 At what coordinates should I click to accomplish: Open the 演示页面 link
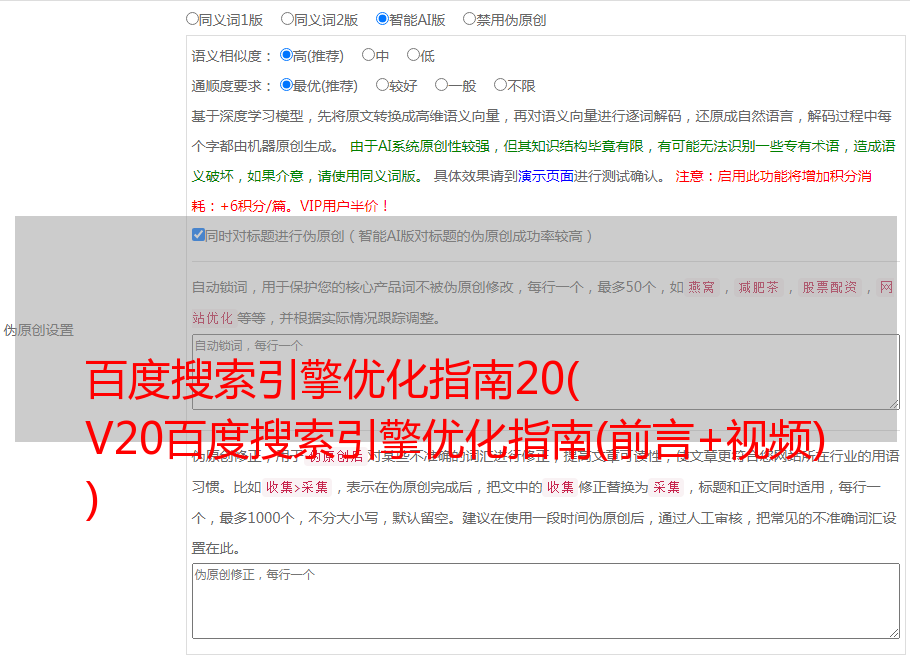coord(546,176)
